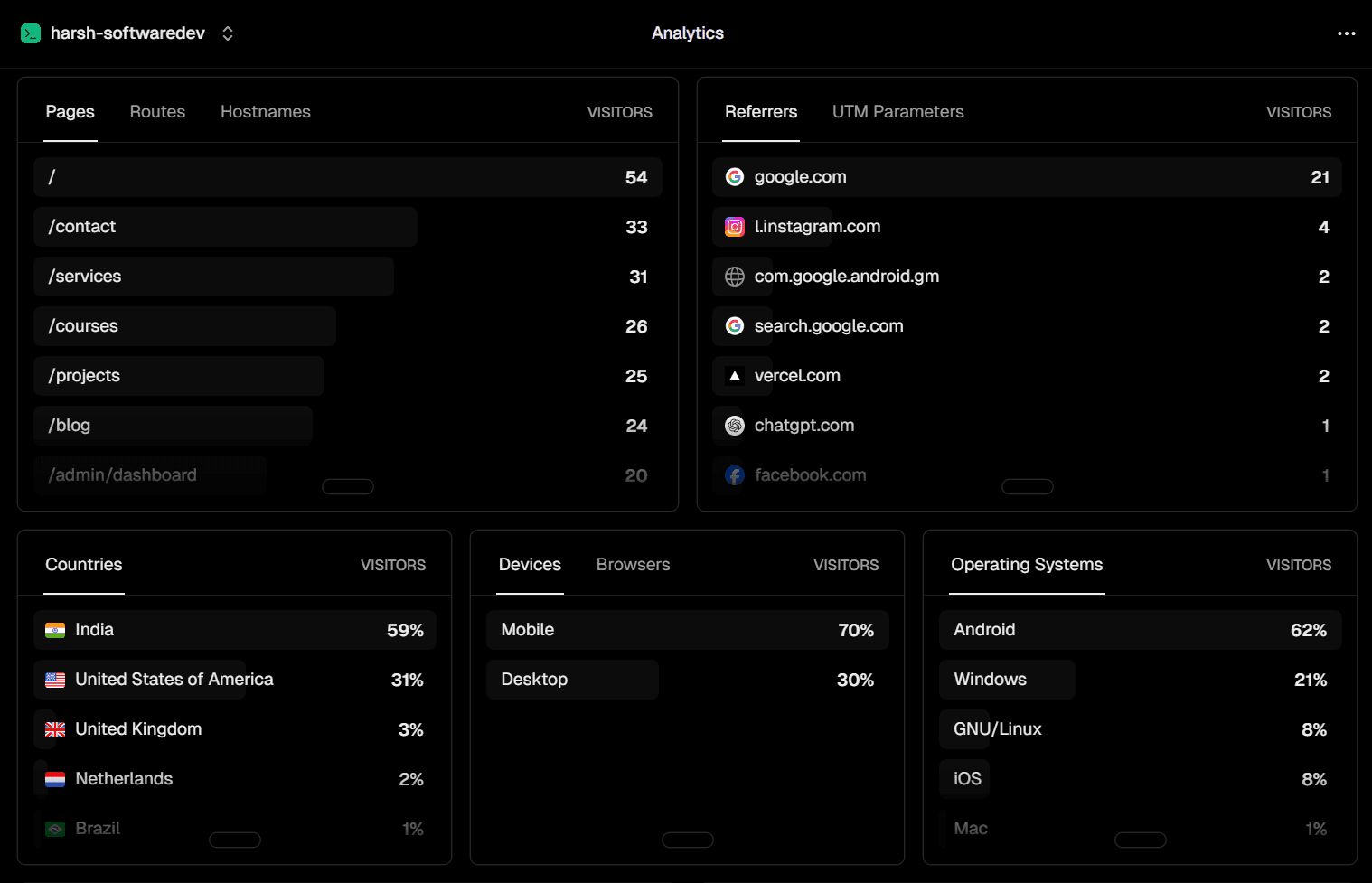The width and height of the screenshot is (1372, 883).
Task: Click the Instagram icon in referrers
Action: pyautogui.click(x=735, y=227)
